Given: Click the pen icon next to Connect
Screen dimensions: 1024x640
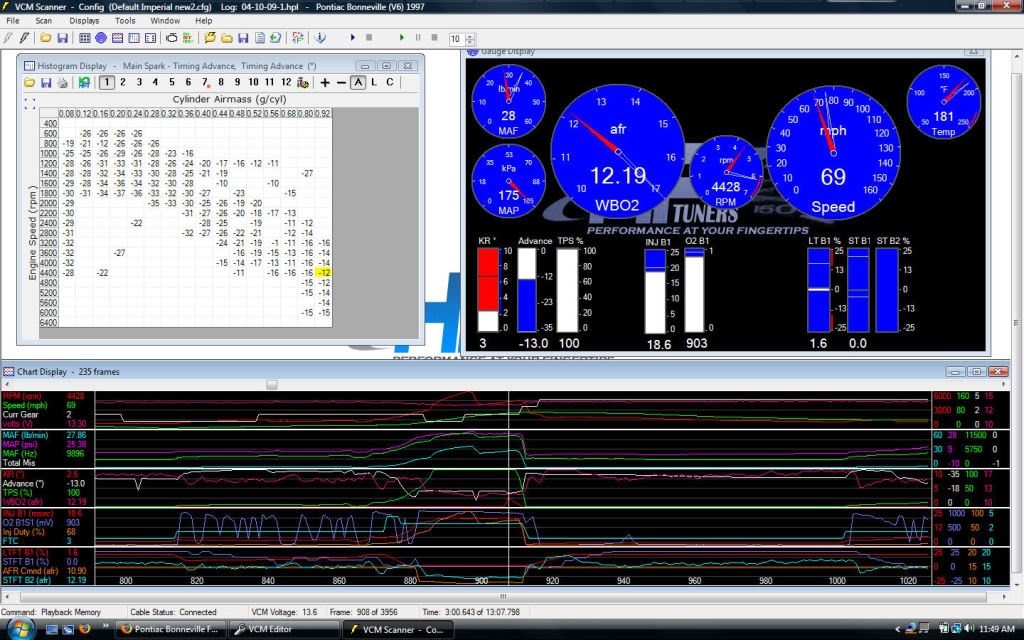Looking at the screenshot, I should tap(24, 39).
